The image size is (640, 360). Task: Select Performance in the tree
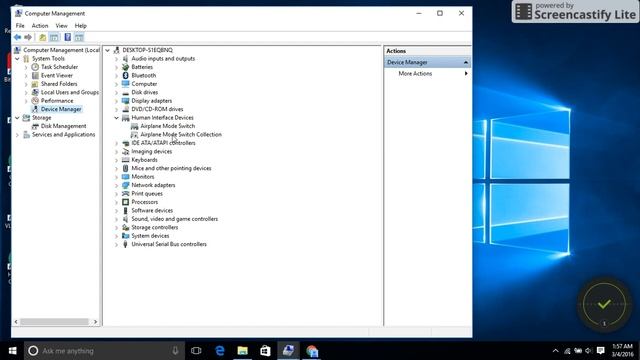point(57,101)
